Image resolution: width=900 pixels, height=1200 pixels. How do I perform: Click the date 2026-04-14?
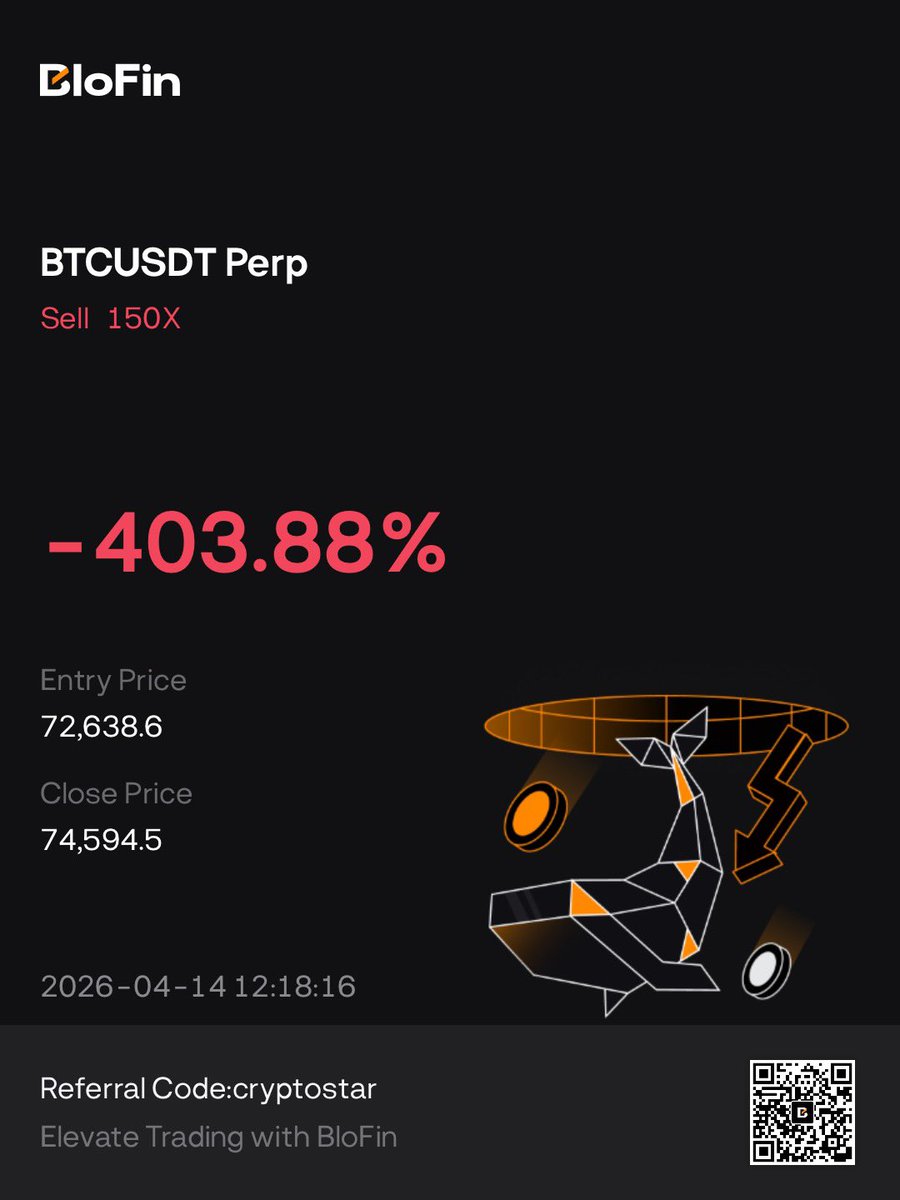pyautogui.click(x=134, y=987)
